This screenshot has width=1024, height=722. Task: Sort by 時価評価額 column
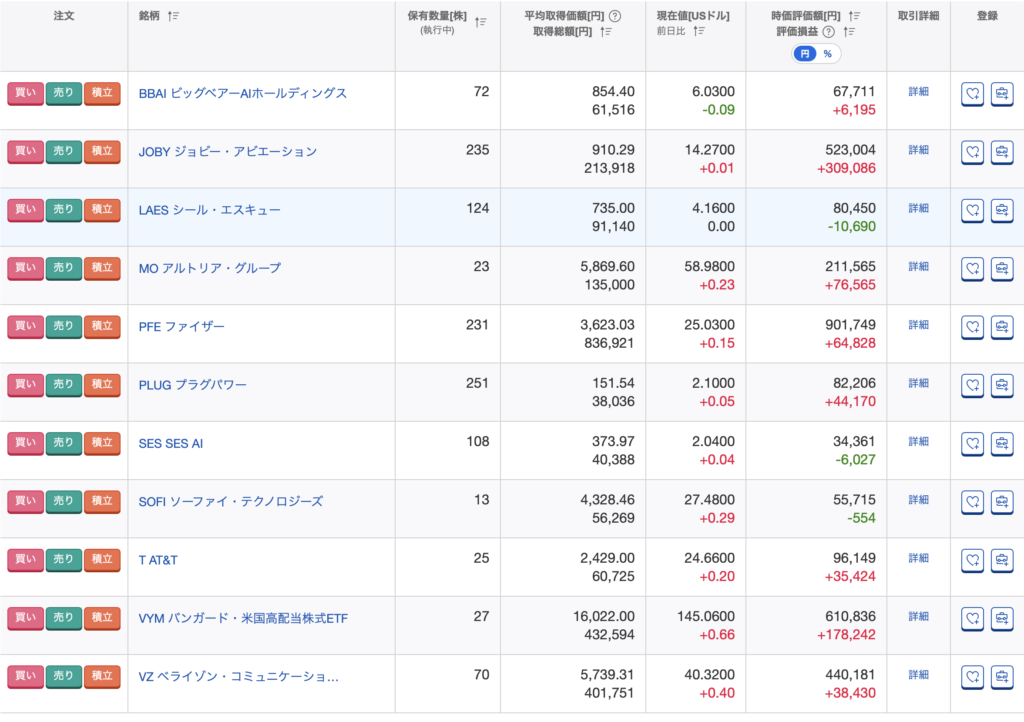click(x=854, y=16)
